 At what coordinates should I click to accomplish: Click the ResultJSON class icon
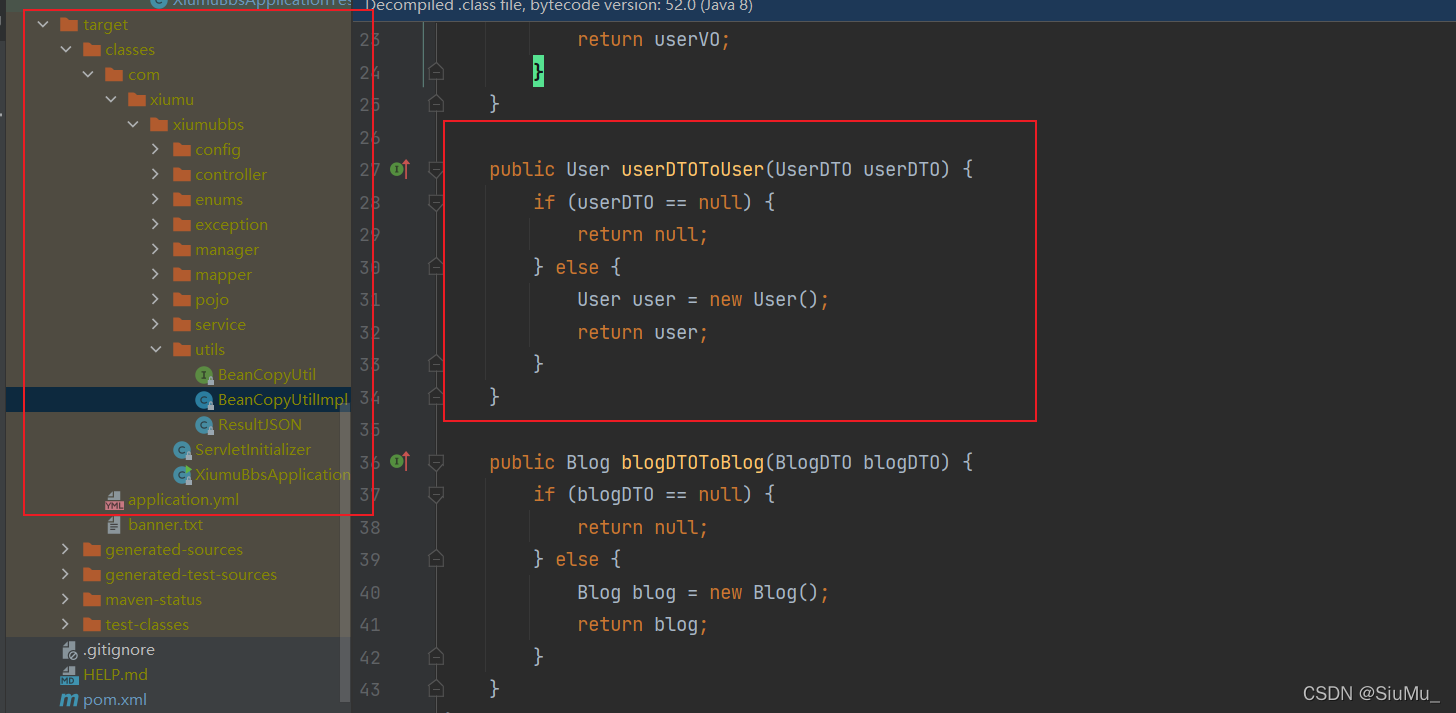coord(205,425)
